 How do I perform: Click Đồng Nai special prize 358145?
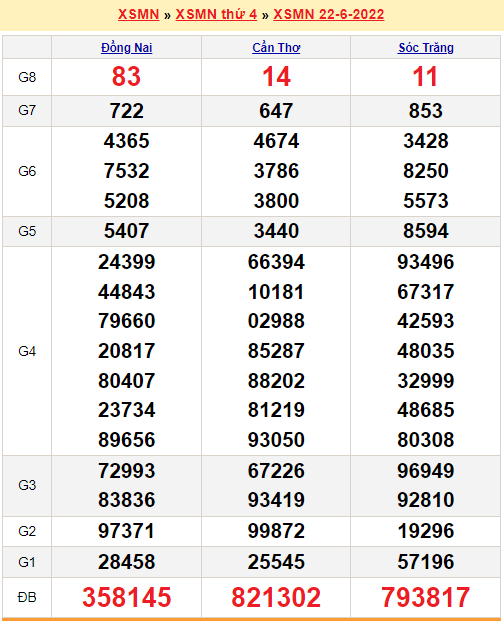[126, 597]
